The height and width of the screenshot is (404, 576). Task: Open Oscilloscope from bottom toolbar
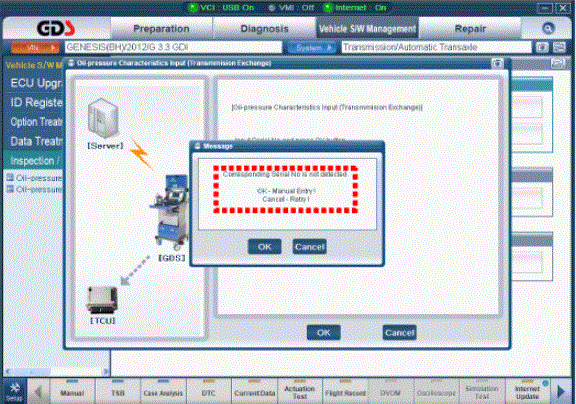click(x=436, y=392)
